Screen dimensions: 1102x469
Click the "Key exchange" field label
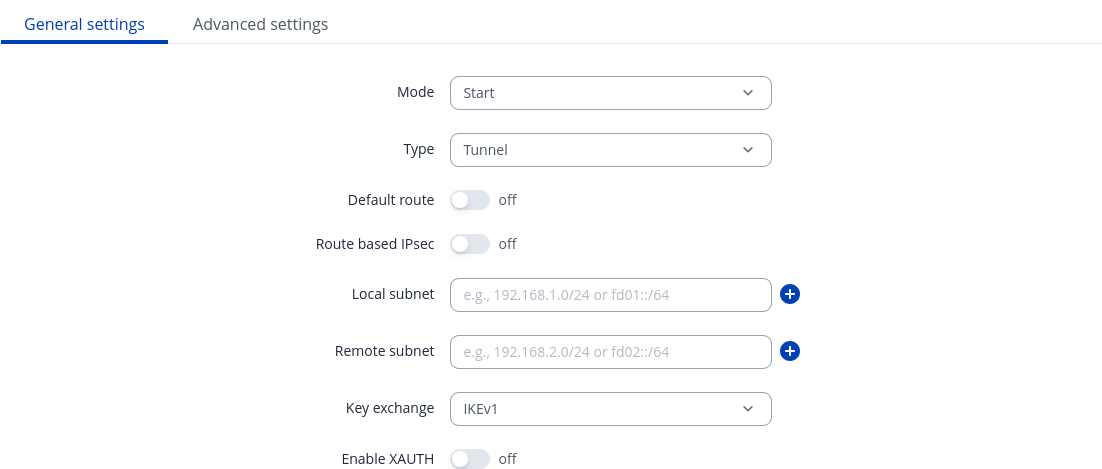click(389, 408)
